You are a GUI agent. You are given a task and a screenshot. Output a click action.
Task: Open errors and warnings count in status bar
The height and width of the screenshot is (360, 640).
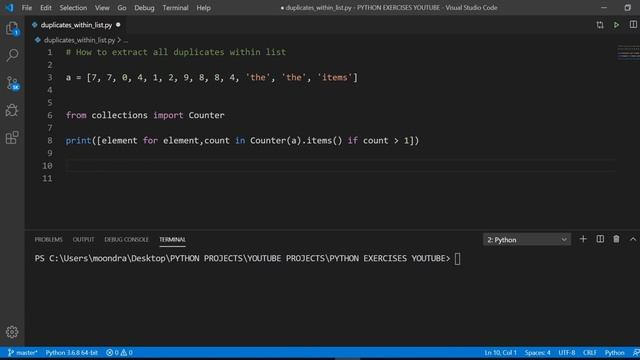119,353
